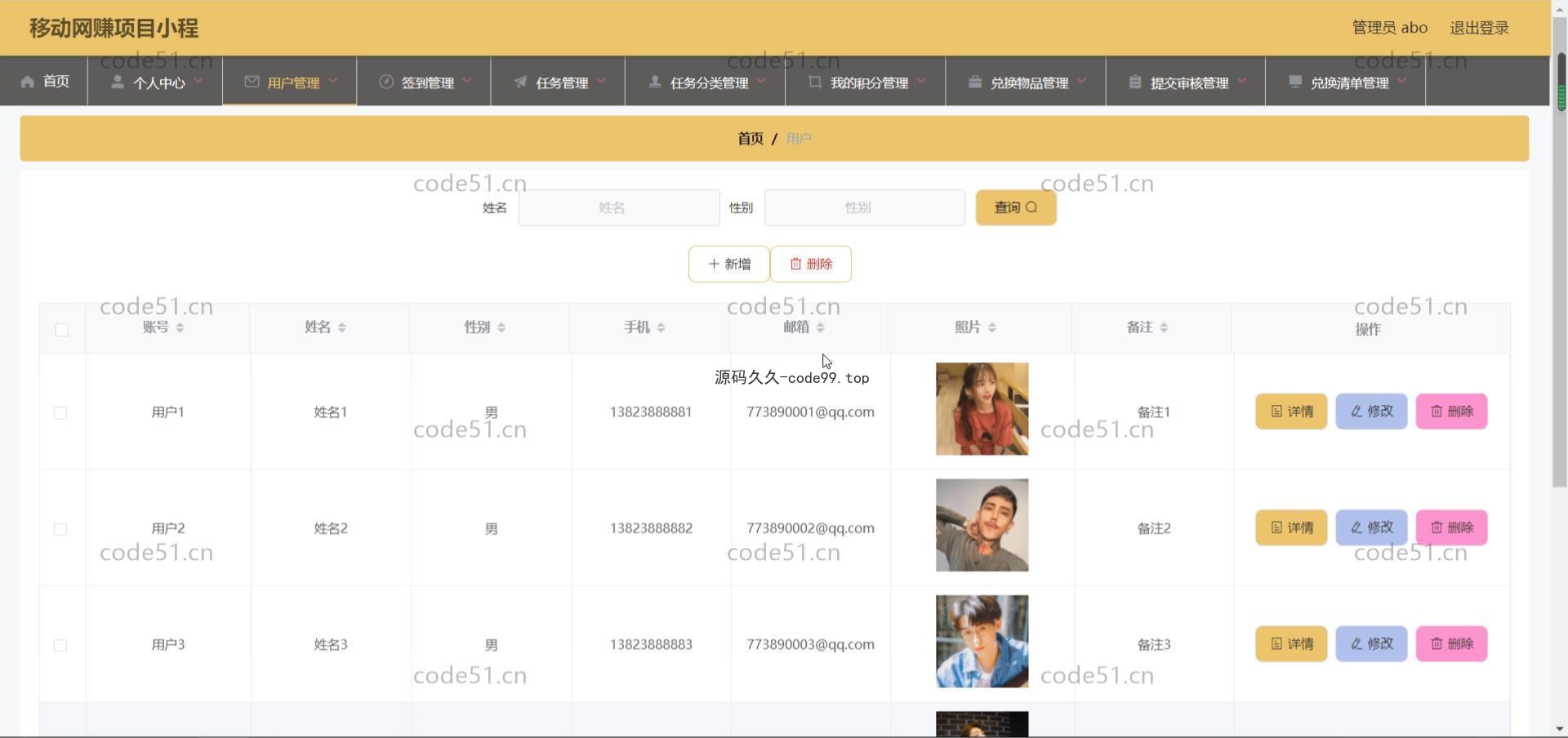The image size is (1568, 738).
Task: Sort the table by 姓名 column
Action: pos(341,327)
